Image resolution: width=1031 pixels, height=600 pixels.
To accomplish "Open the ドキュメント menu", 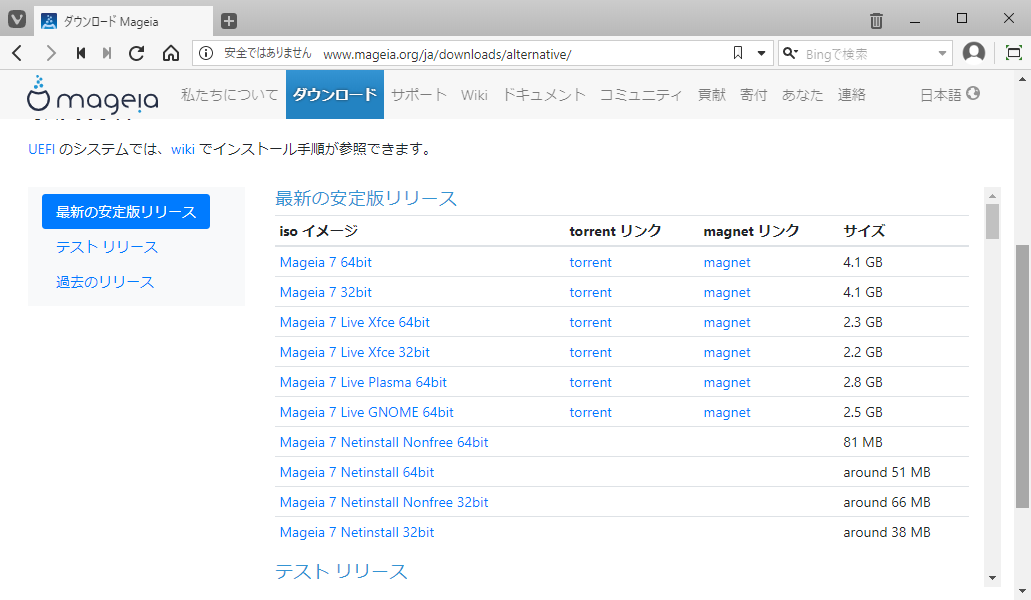I will (x=544, y=95).
